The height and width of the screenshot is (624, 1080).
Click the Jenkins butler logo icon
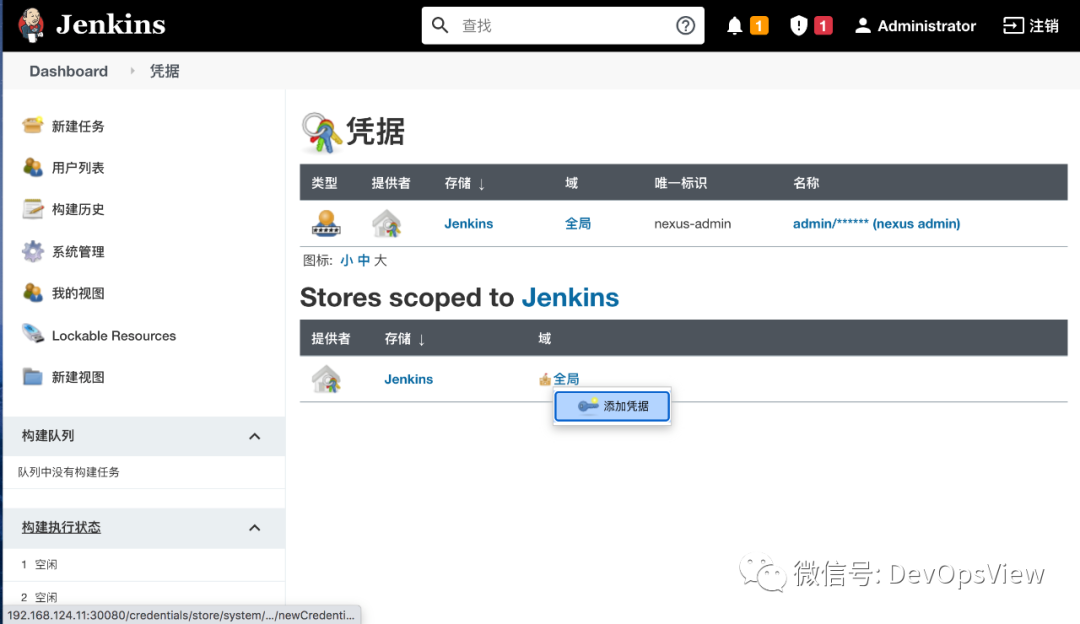coord(31,25)
